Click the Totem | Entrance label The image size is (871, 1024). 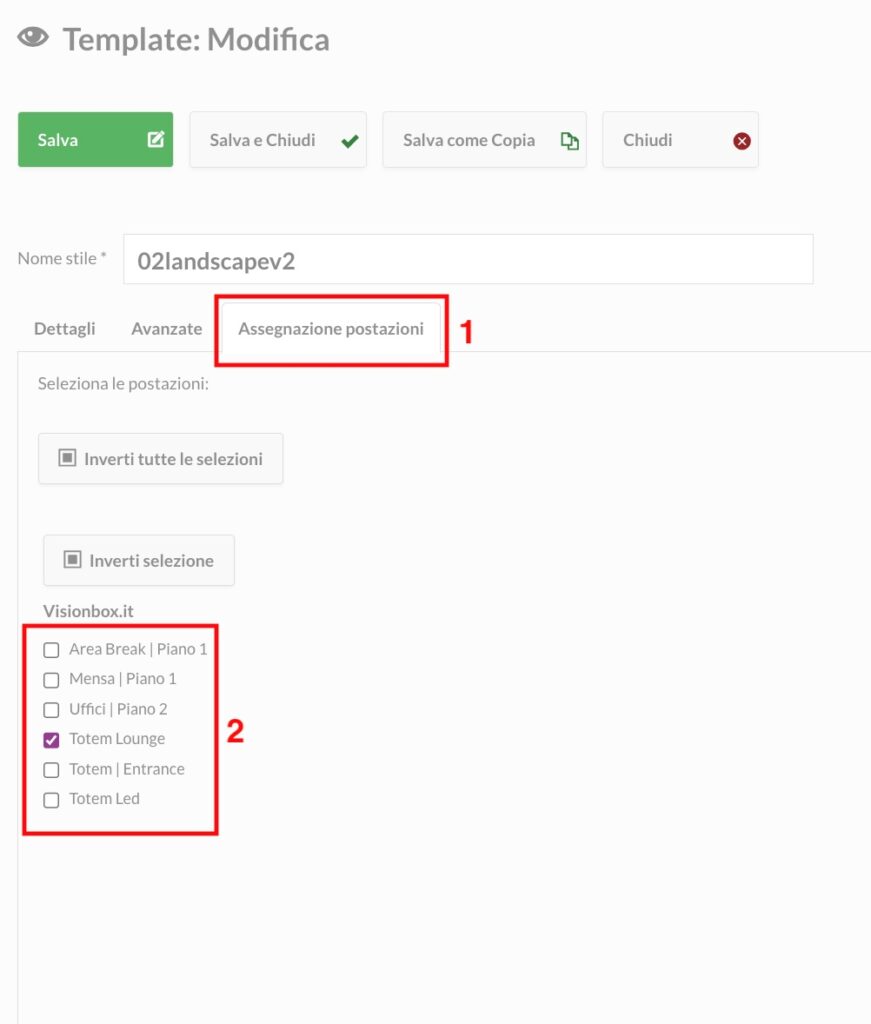127,769
